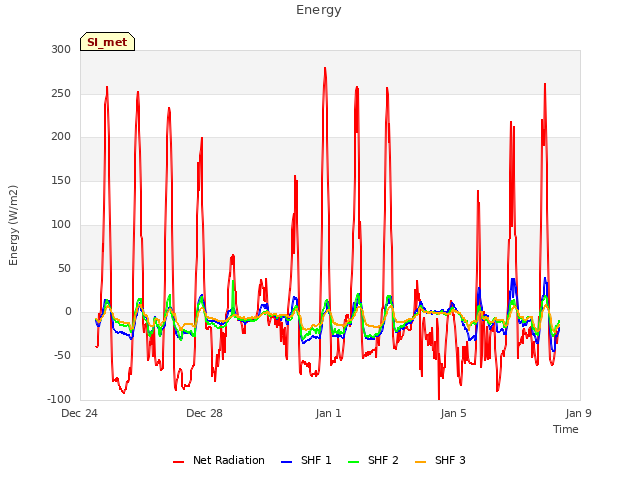Toggle the SHF 2 legend entry
The width and height of the screenshot is (640, 480).
373,460
